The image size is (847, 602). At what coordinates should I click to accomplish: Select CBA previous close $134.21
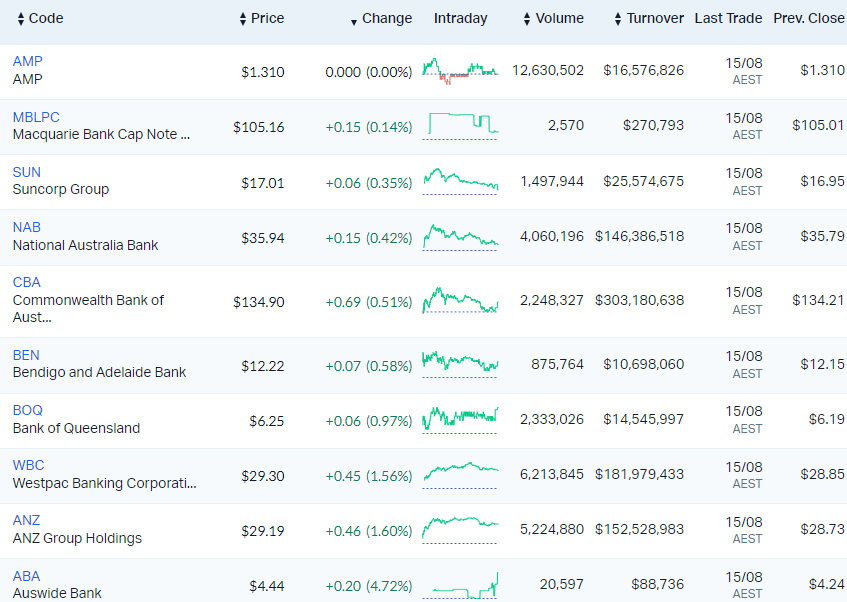(x=818, y=300)
